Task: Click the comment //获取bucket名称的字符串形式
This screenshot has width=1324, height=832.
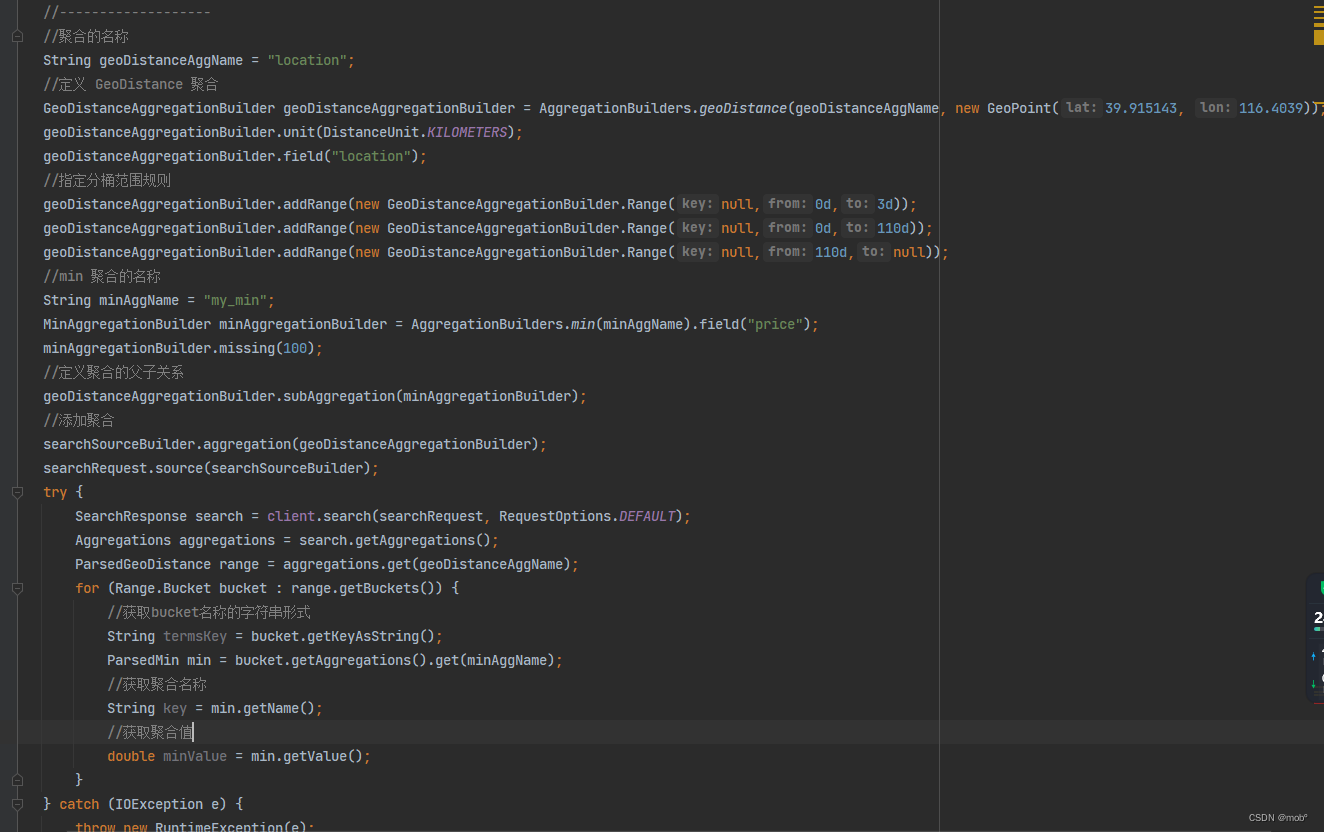Action: pyautogui.click(x=209, y=612)
